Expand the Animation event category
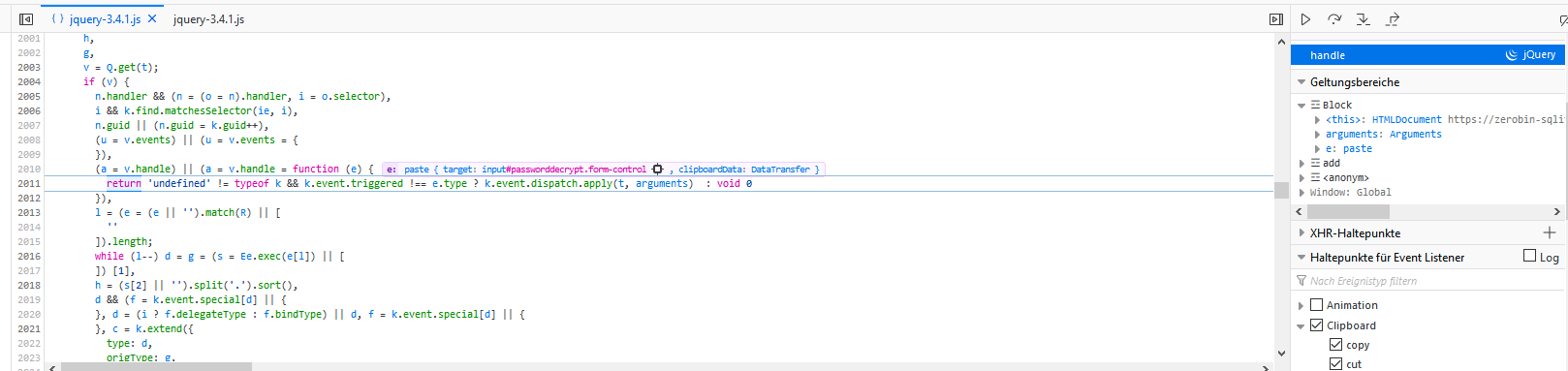Viewport: 1568px width, 371px height. pos(1301,305)
